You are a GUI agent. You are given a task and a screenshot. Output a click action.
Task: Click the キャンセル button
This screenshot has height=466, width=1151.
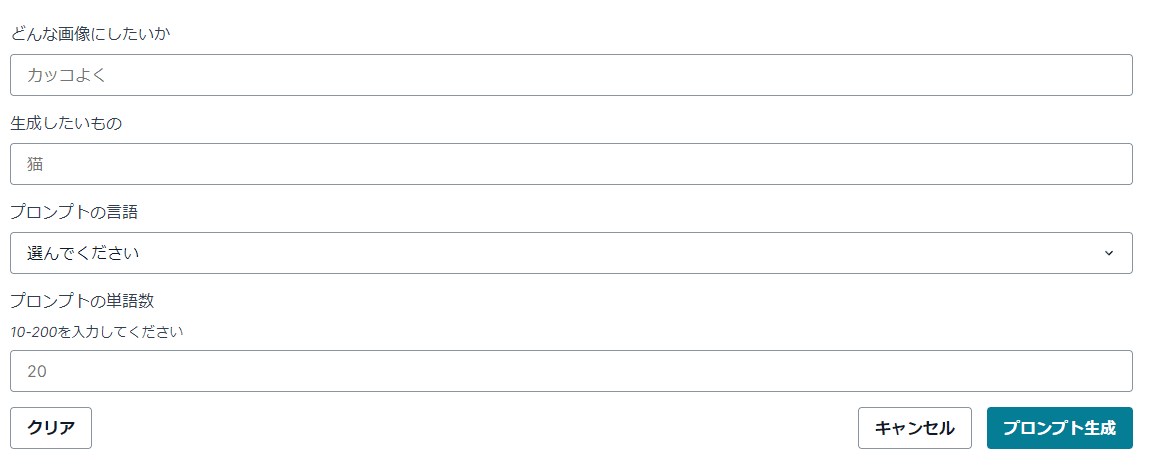click(x=914, y=428)
